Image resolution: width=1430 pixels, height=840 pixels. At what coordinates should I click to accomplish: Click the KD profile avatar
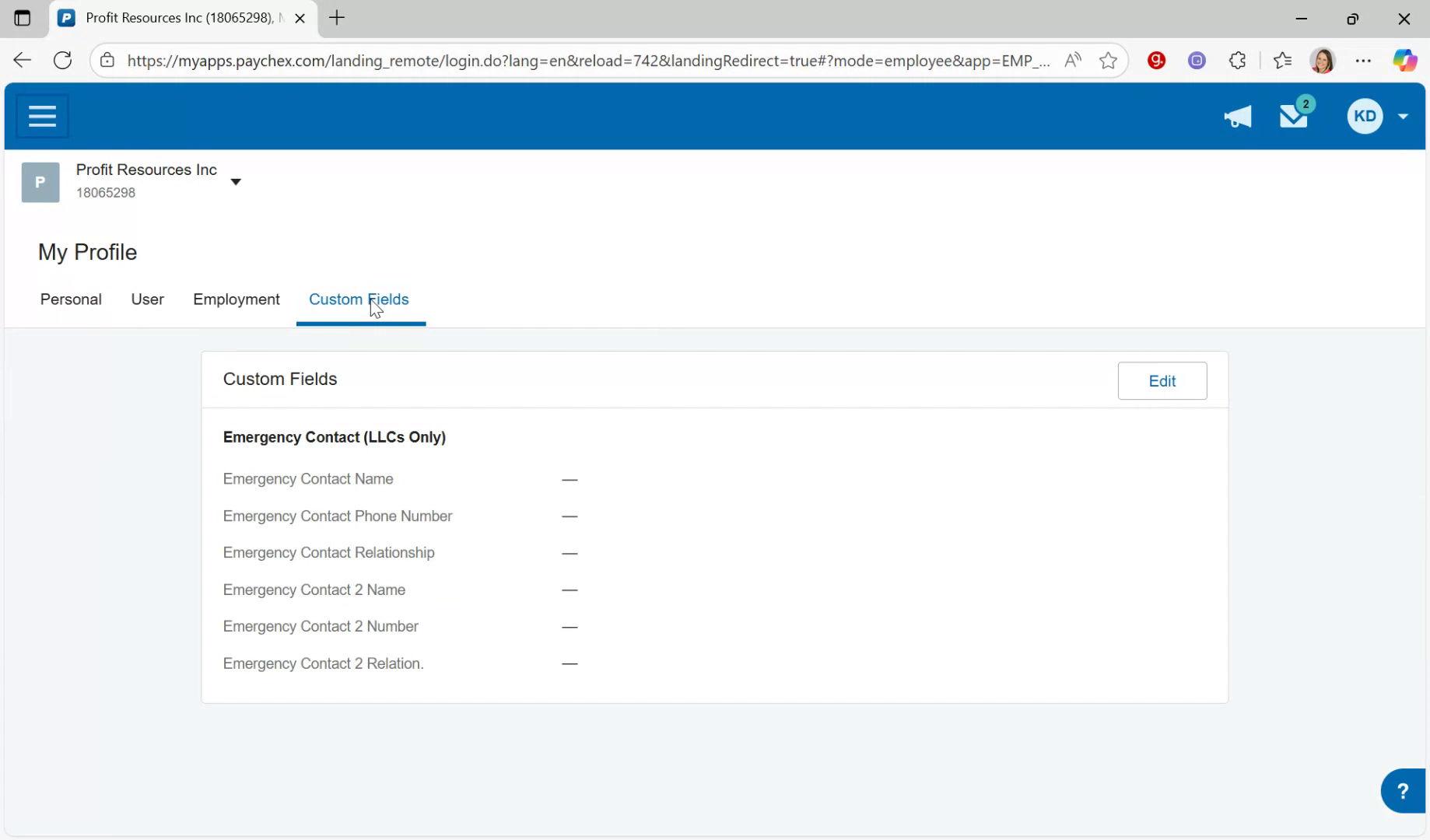1365,115
